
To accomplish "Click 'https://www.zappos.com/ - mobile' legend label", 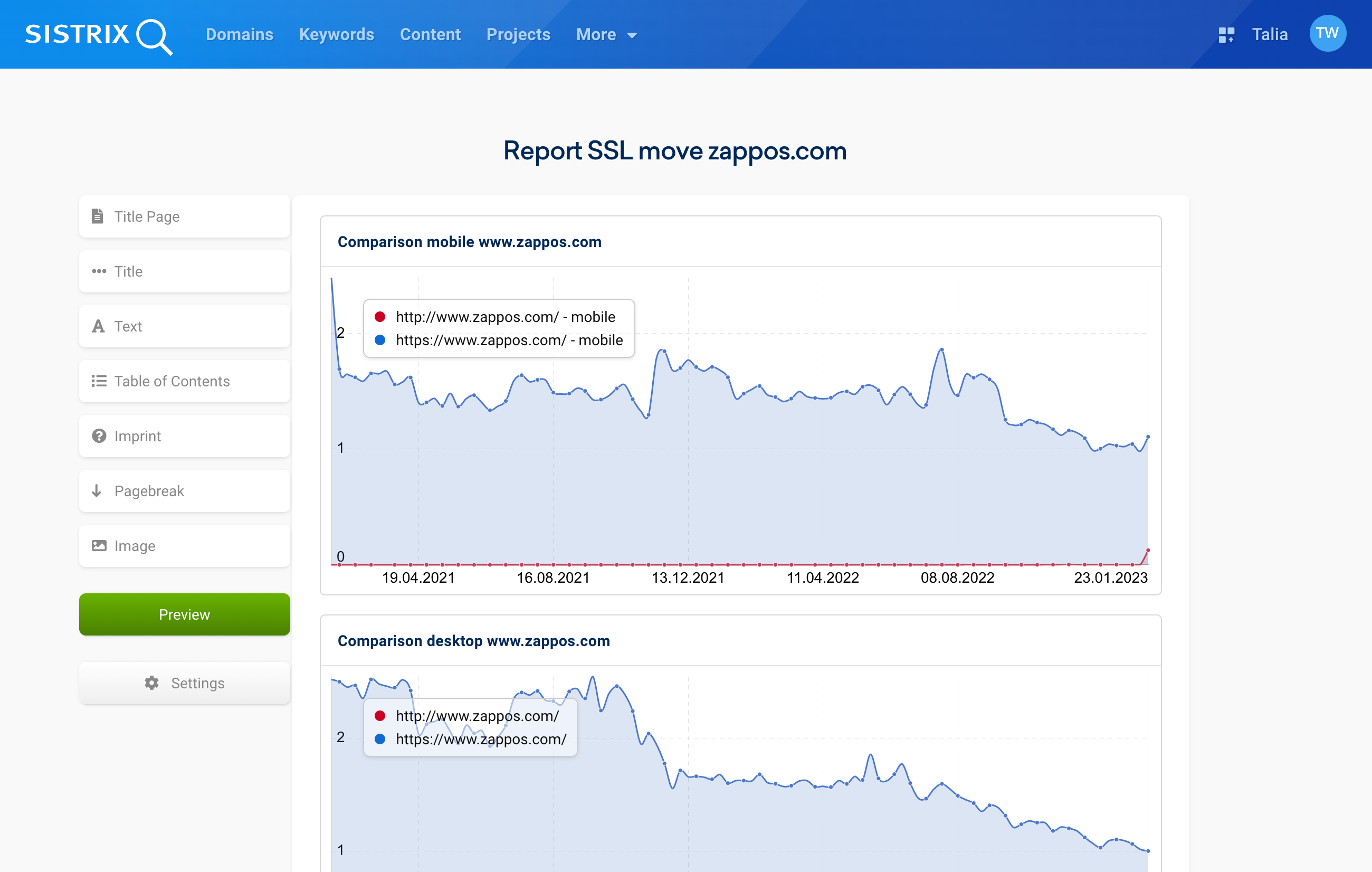I will pos(509,340).
